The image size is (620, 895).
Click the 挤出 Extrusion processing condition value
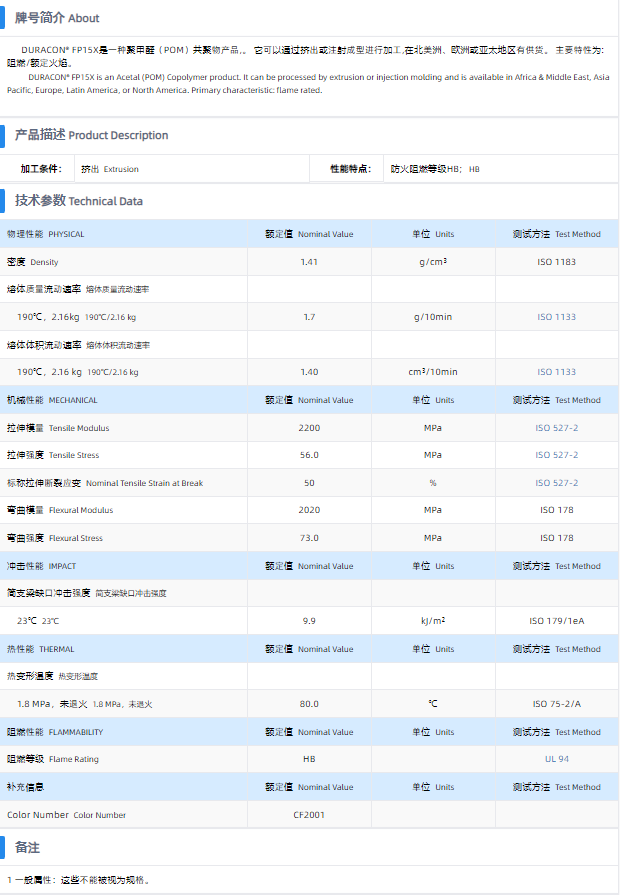pos(110,170)
